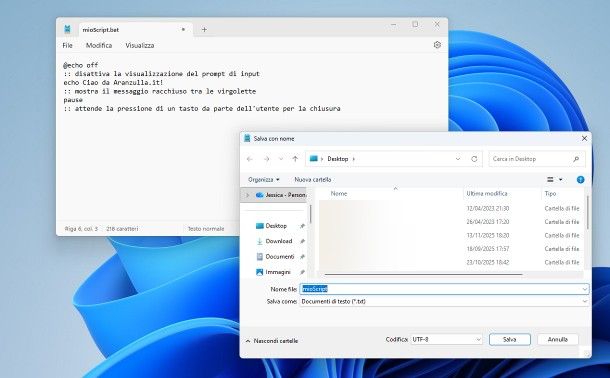Screen dimensions: 610x378
Task: Open the Codifica UTF-8 dropdown
Action: pos(447,340)
